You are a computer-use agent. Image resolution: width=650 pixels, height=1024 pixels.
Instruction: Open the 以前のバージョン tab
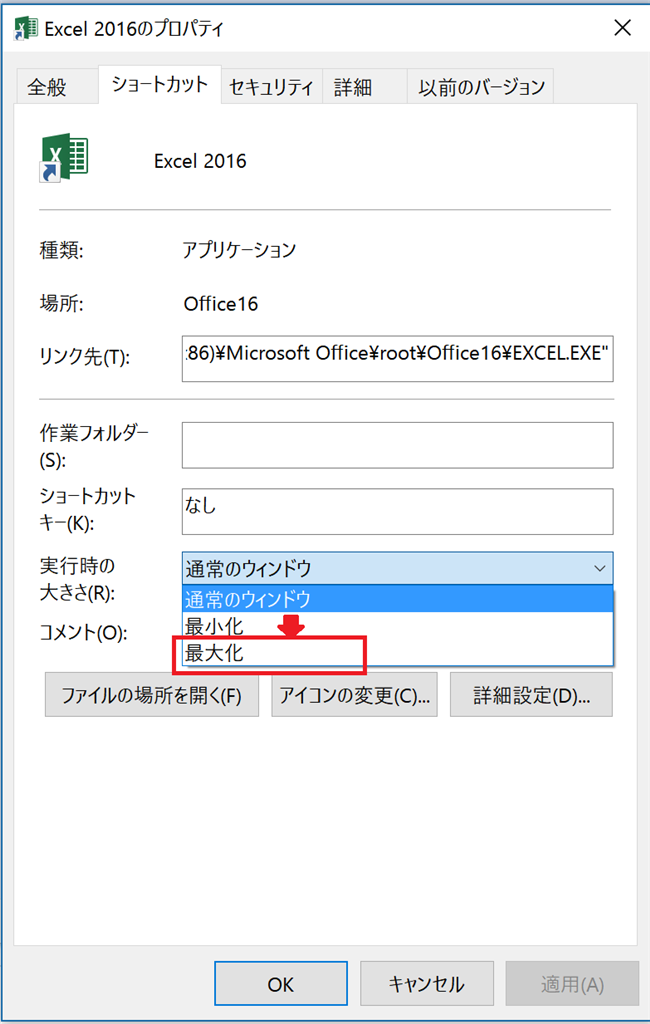(x=481, y=87)
